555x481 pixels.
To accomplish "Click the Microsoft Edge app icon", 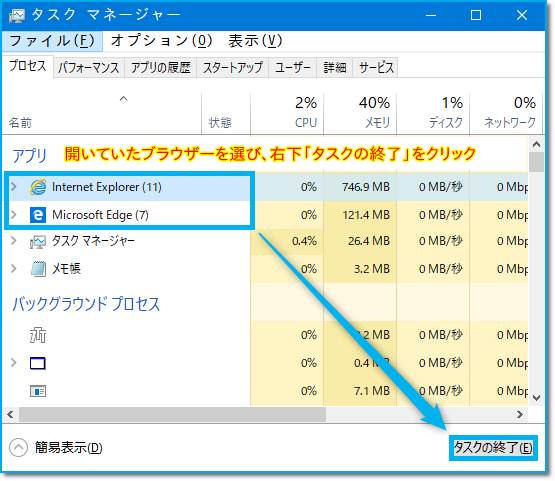I will (38, 215).
